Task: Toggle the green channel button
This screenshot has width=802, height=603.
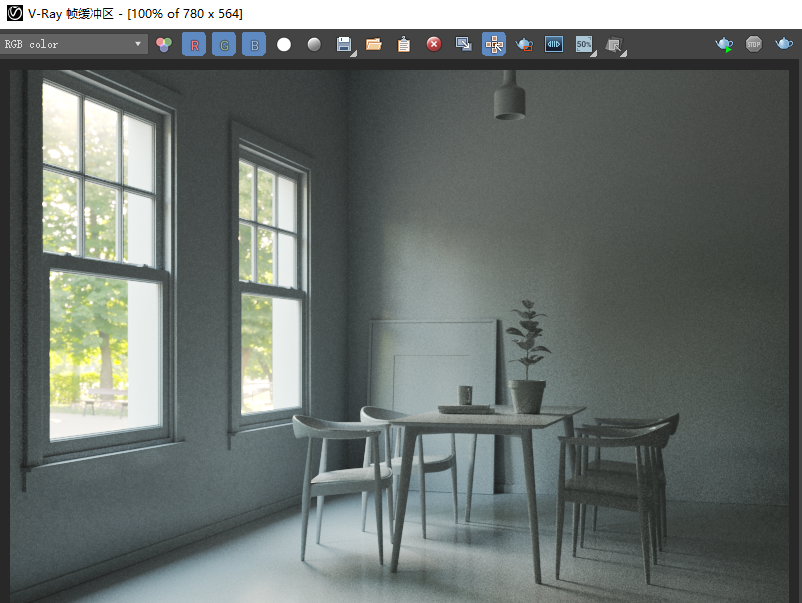Action: 224,44
